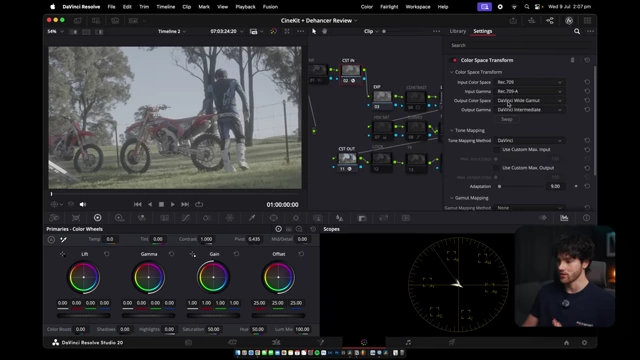Play the clip in reverse
The height and width of the screenshot is (360, 640).
[150, 204]
